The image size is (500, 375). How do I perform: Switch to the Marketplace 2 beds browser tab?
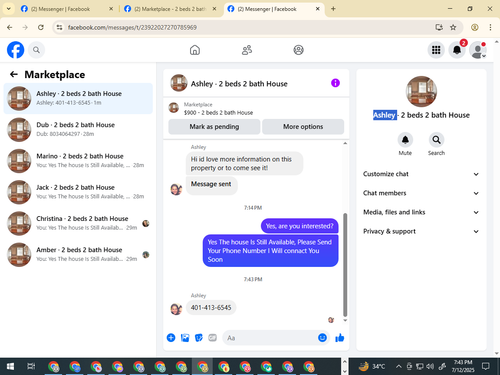(x=169, y=9)
